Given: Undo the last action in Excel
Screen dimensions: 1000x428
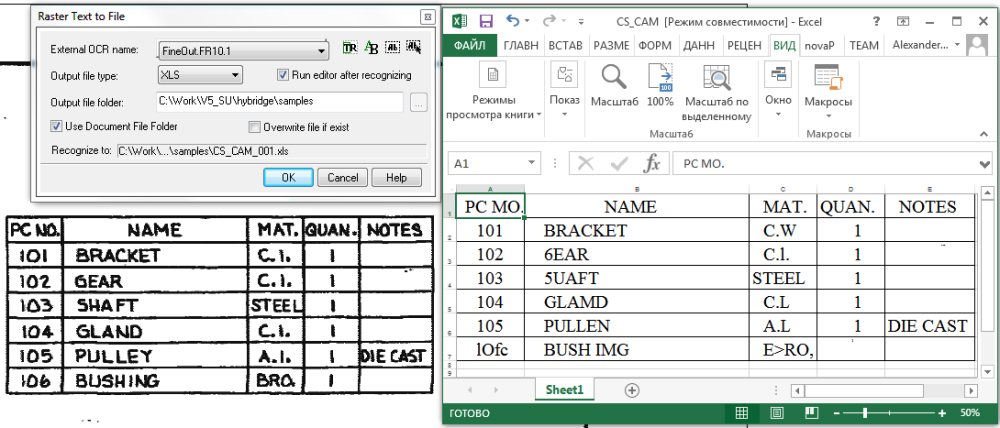Looking at the screenshot, I should pyautogui.click(x=512, y=21).
